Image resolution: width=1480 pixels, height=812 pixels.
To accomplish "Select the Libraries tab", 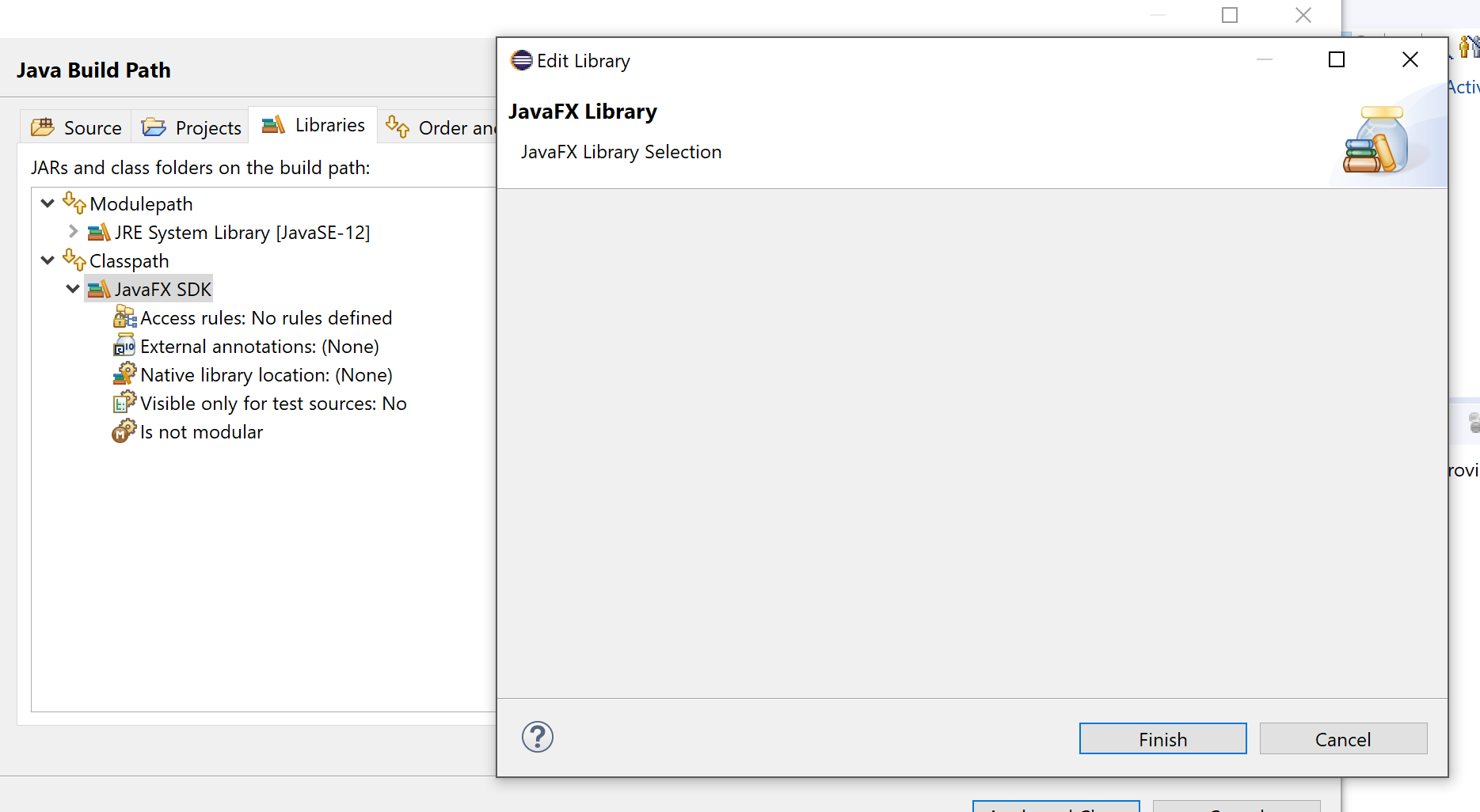I will coord(313,125).
